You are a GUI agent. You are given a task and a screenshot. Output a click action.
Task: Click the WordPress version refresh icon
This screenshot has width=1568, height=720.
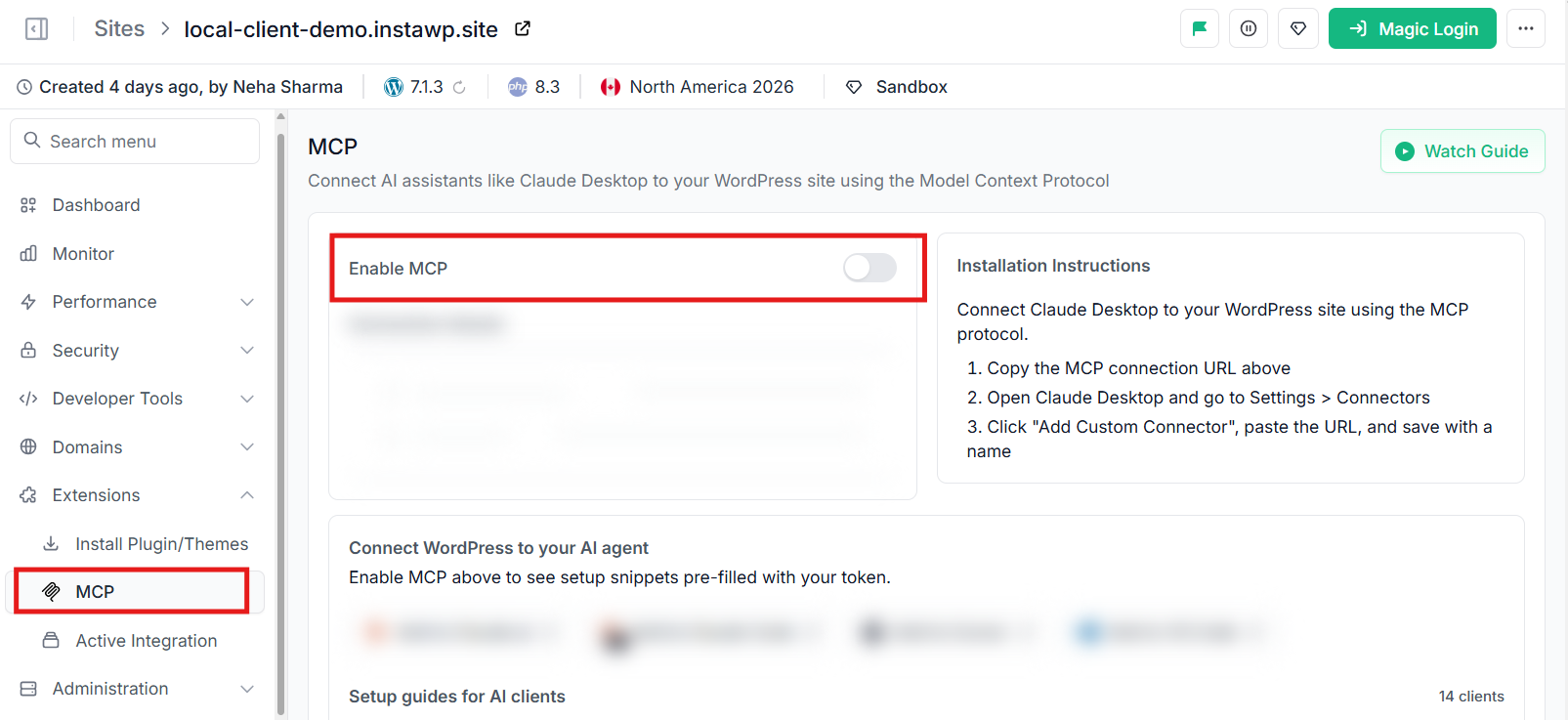point(459,87)
